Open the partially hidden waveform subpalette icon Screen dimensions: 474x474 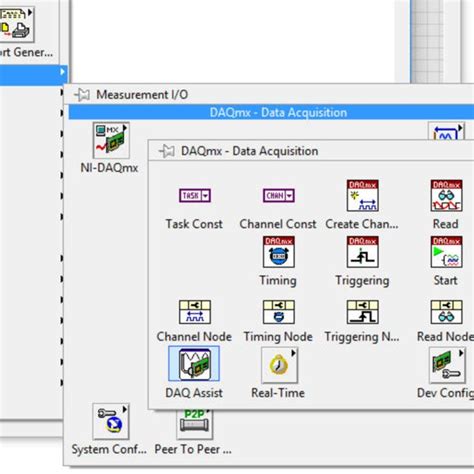(x=446, y=132)
